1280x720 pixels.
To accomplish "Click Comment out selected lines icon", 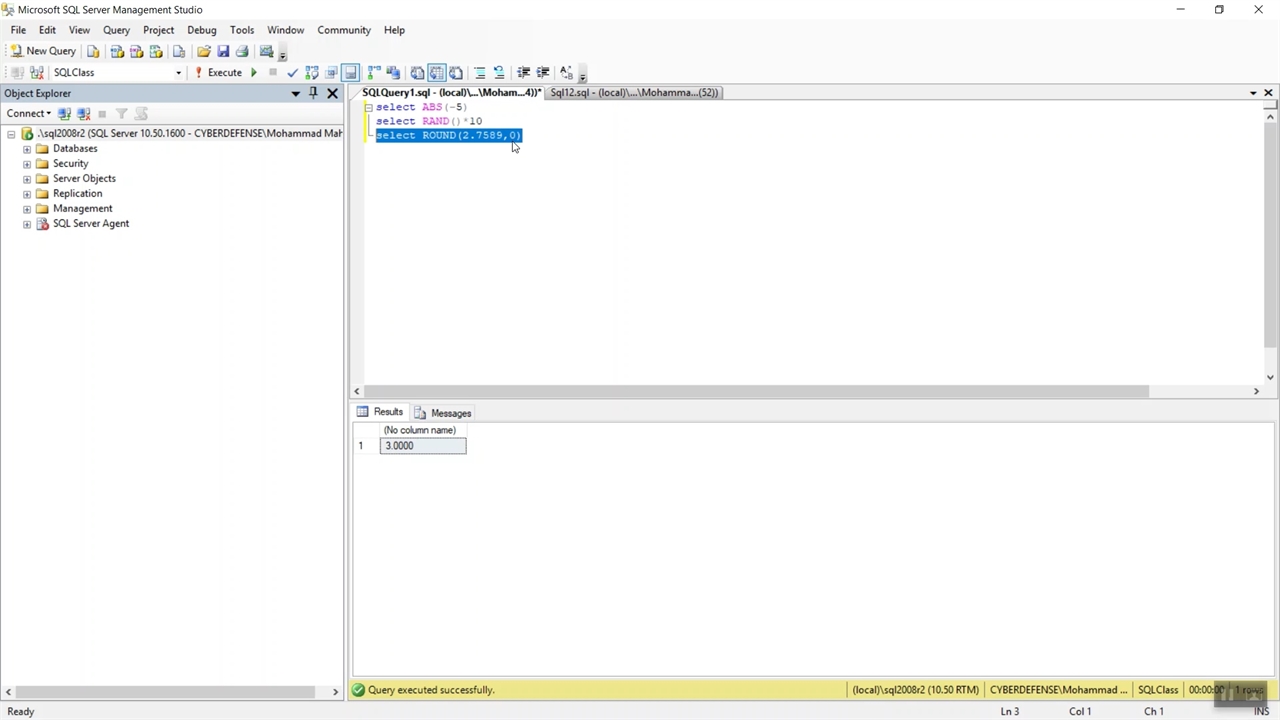I will (x=480, y=73).
